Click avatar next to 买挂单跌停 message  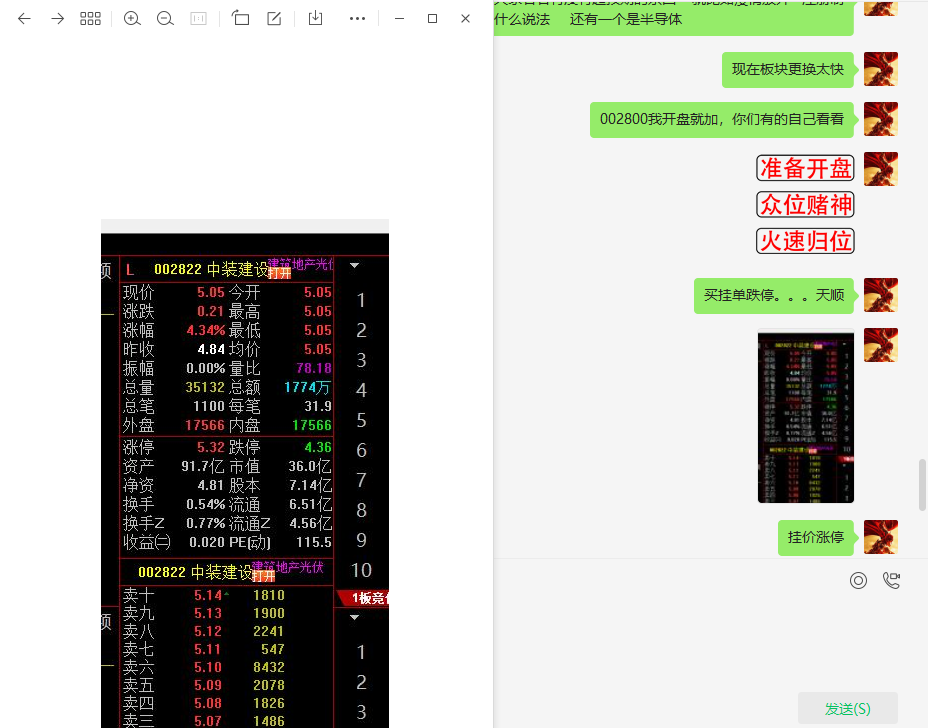[881, 295]
